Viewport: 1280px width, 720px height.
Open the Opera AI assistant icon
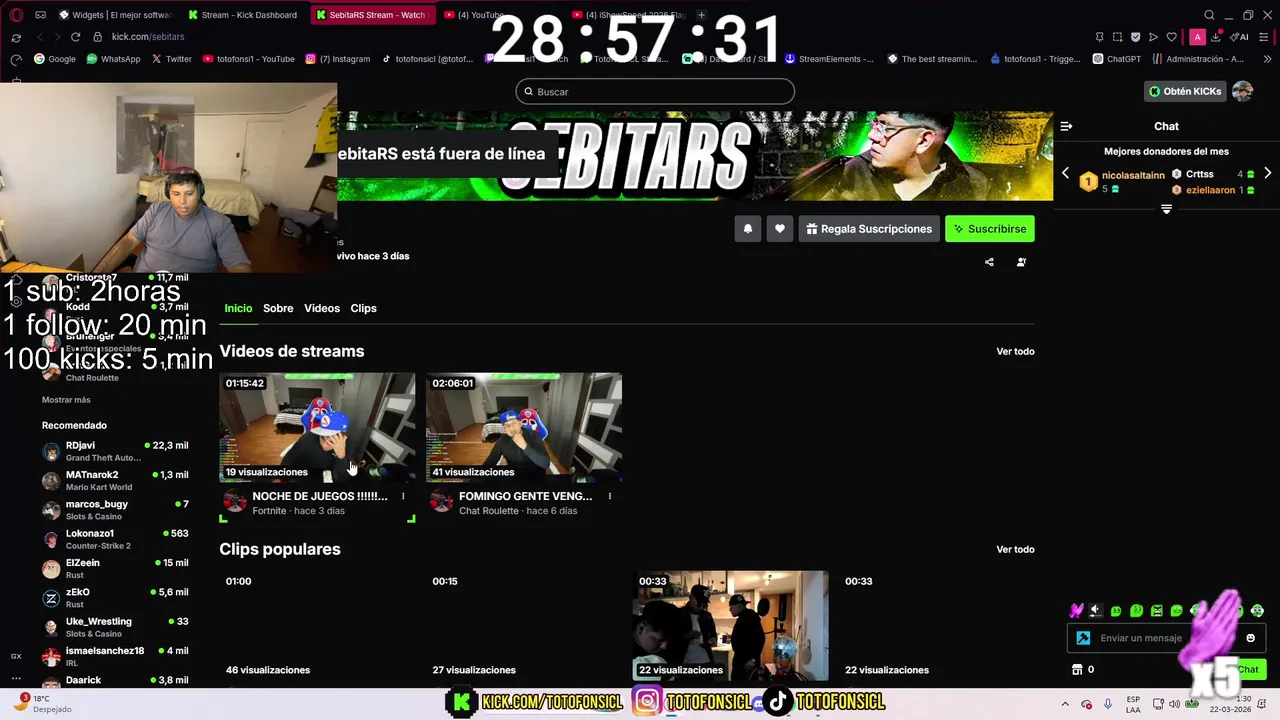(1239, 37)
